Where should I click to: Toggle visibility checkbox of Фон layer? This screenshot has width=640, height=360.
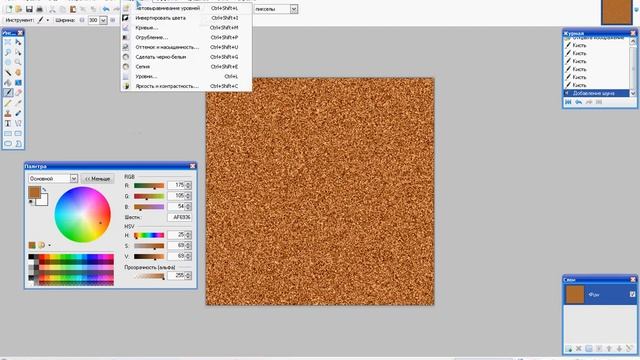632,294
